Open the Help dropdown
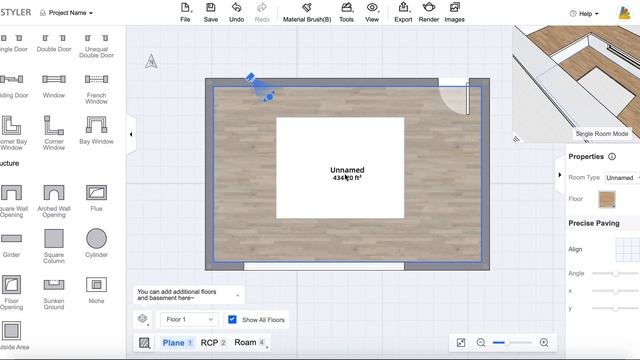640x360 pixels. point(584,13)
